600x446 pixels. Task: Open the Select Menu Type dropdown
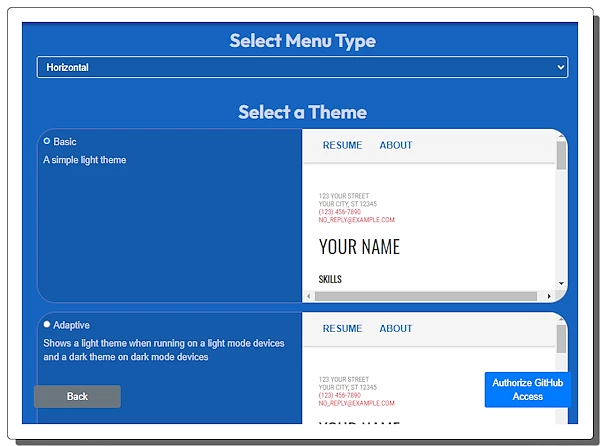(302, 67)
